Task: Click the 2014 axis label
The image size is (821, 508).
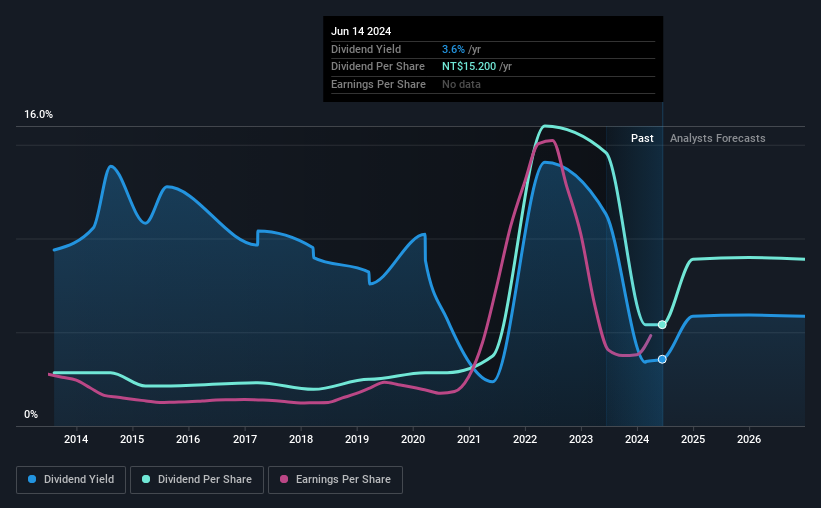Action: coord(76,439)
